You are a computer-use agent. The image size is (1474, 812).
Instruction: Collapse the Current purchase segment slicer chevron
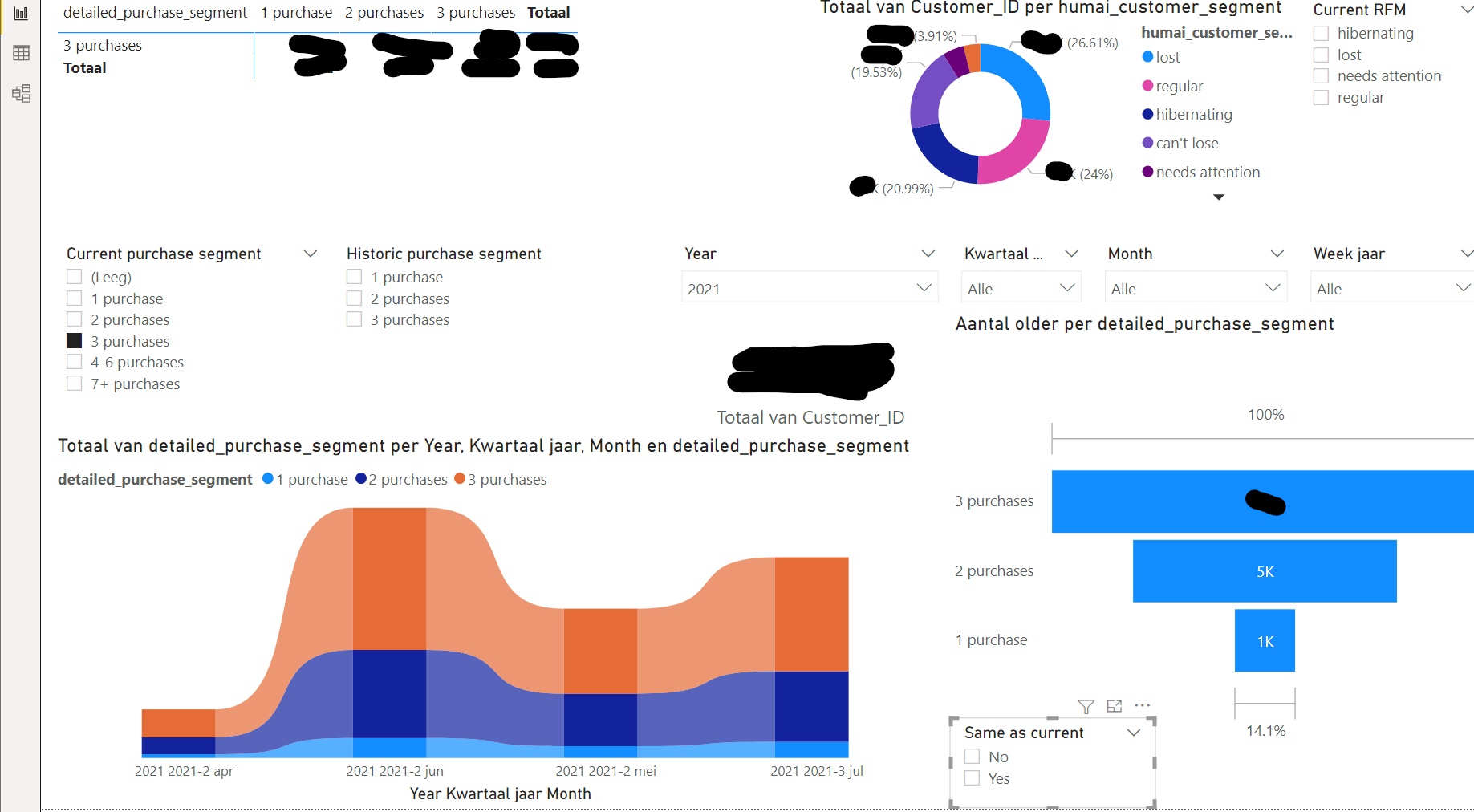(311, 254)
